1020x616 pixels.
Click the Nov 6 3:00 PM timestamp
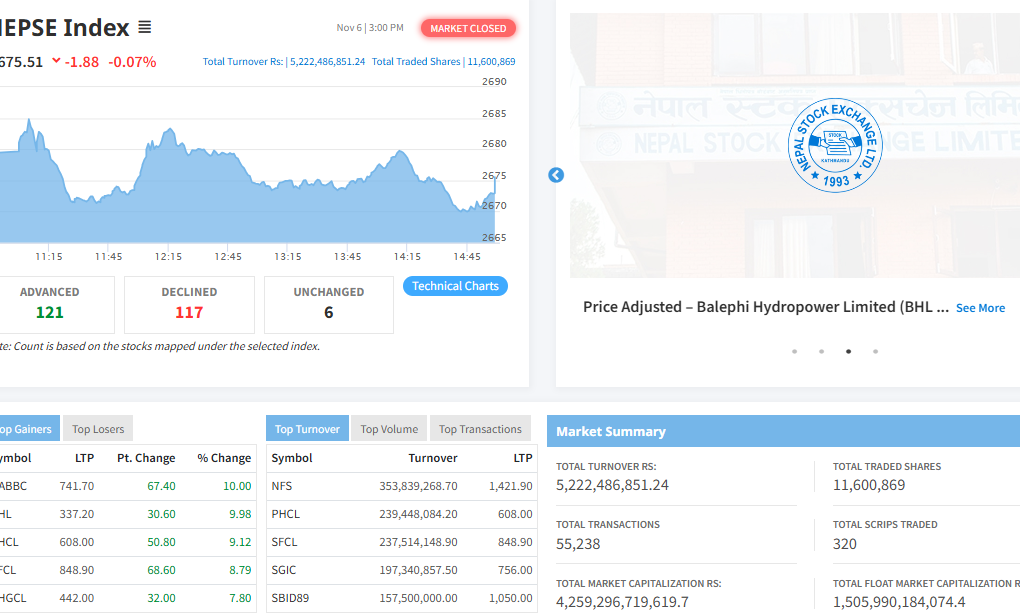[369, 28]
